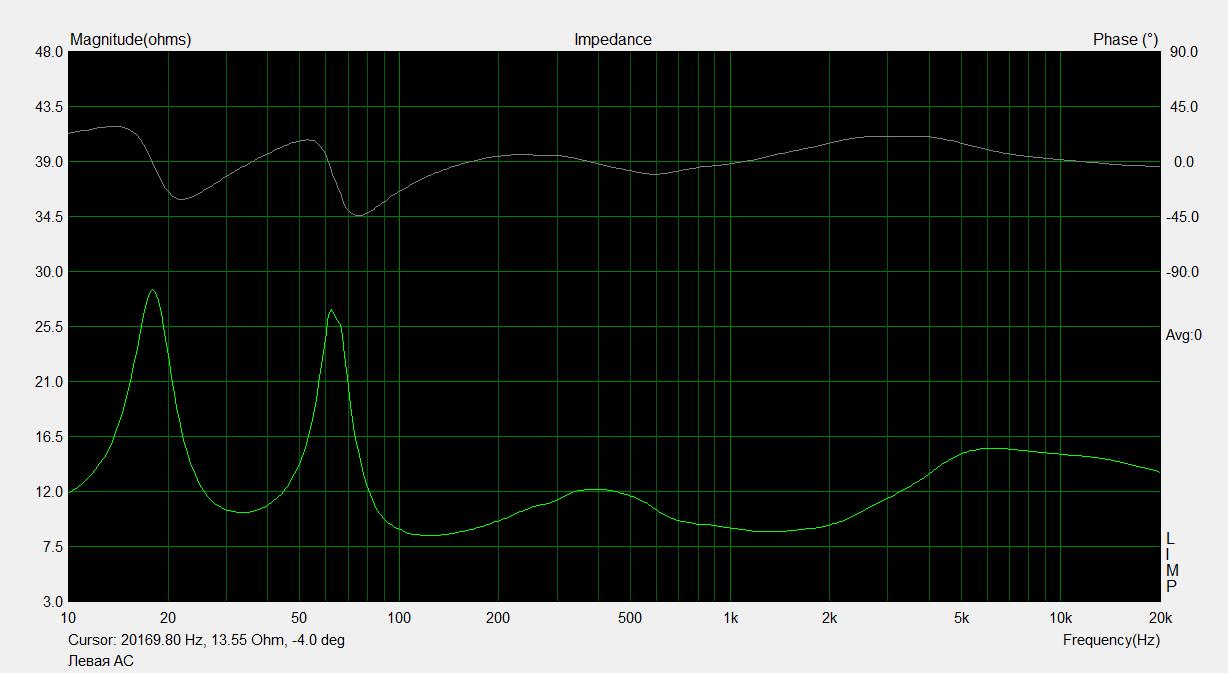Click the 10 frequency axis tick
Viewport: 1228px width, 673px height.
69,618
